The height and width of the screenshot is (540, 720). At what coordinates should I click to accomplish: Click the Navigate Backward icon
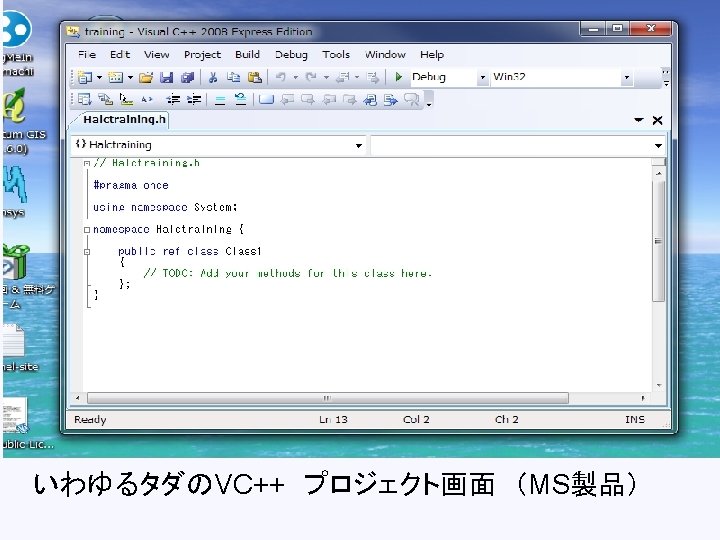pyautogui.click(x=343, y=77)
